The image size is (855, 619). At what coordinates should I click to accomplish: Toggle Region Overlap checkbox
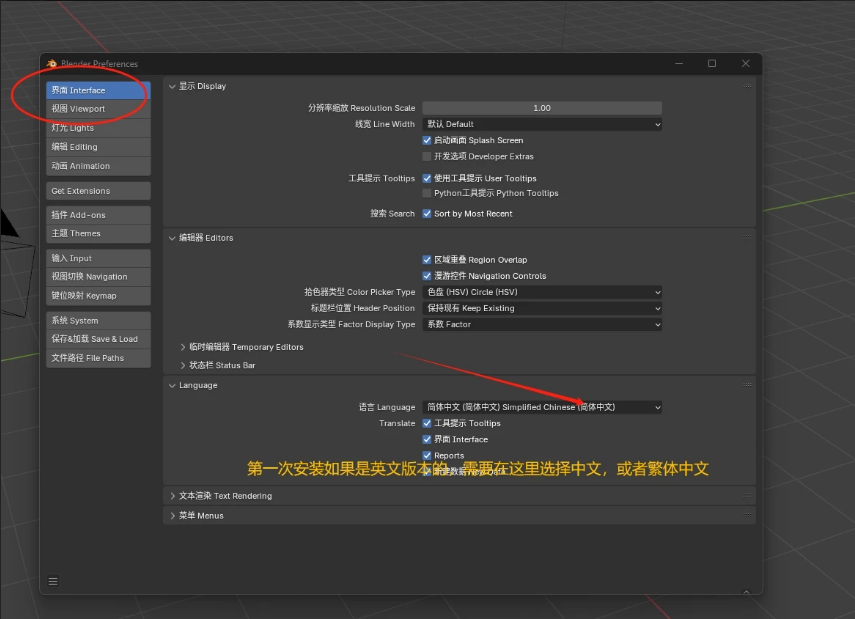coord(427,260)
